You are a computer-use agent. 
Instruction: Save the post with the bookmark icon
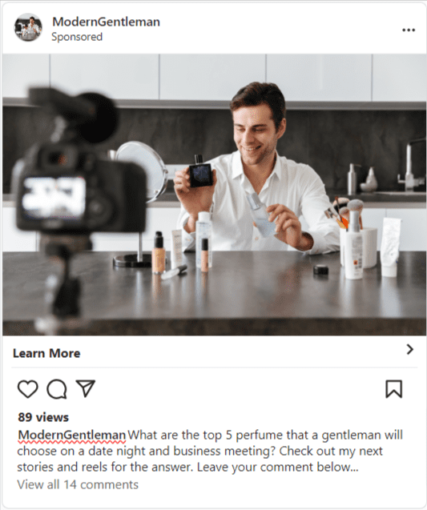[394, 389]
